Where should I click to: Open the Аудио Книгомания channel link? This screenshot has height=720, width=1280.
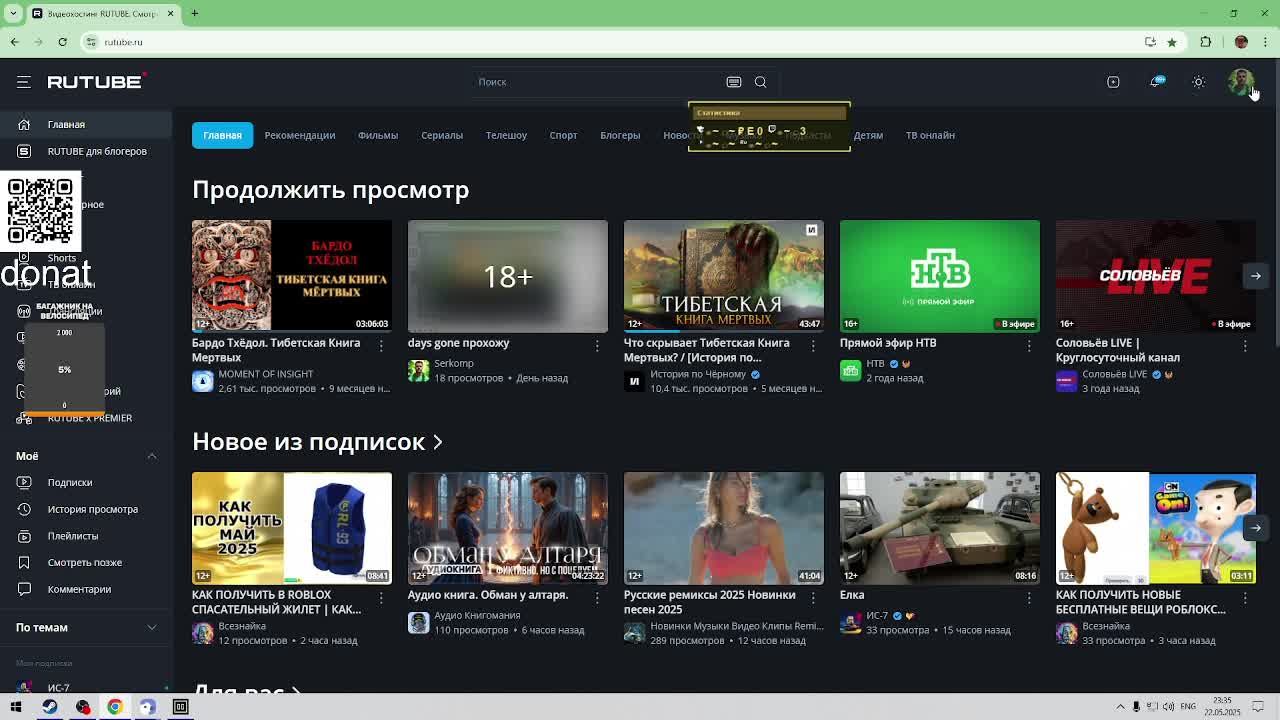(477, 615)
